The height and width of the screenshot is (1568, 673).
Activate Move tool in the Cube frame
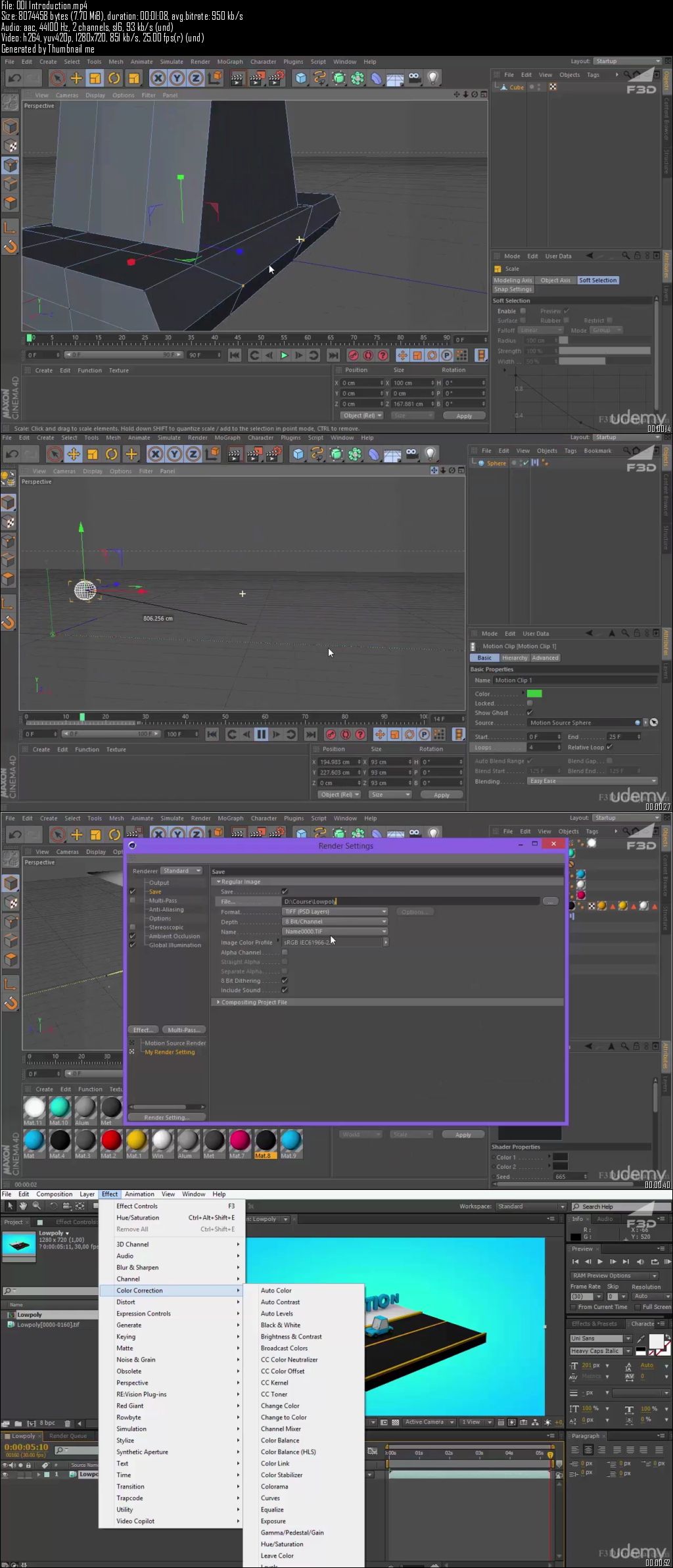click(76, 78)
